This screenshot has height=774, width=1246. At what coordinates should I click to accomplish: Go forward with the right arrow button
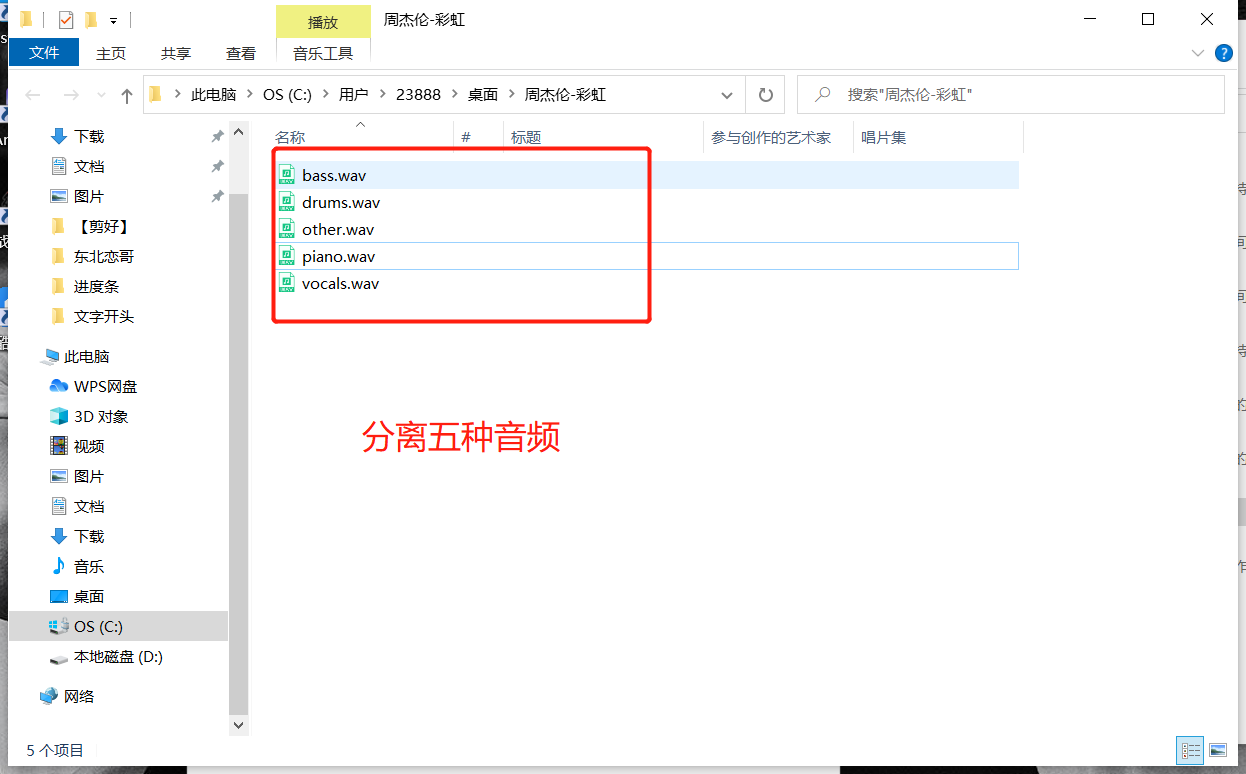(x=71, y=95)
